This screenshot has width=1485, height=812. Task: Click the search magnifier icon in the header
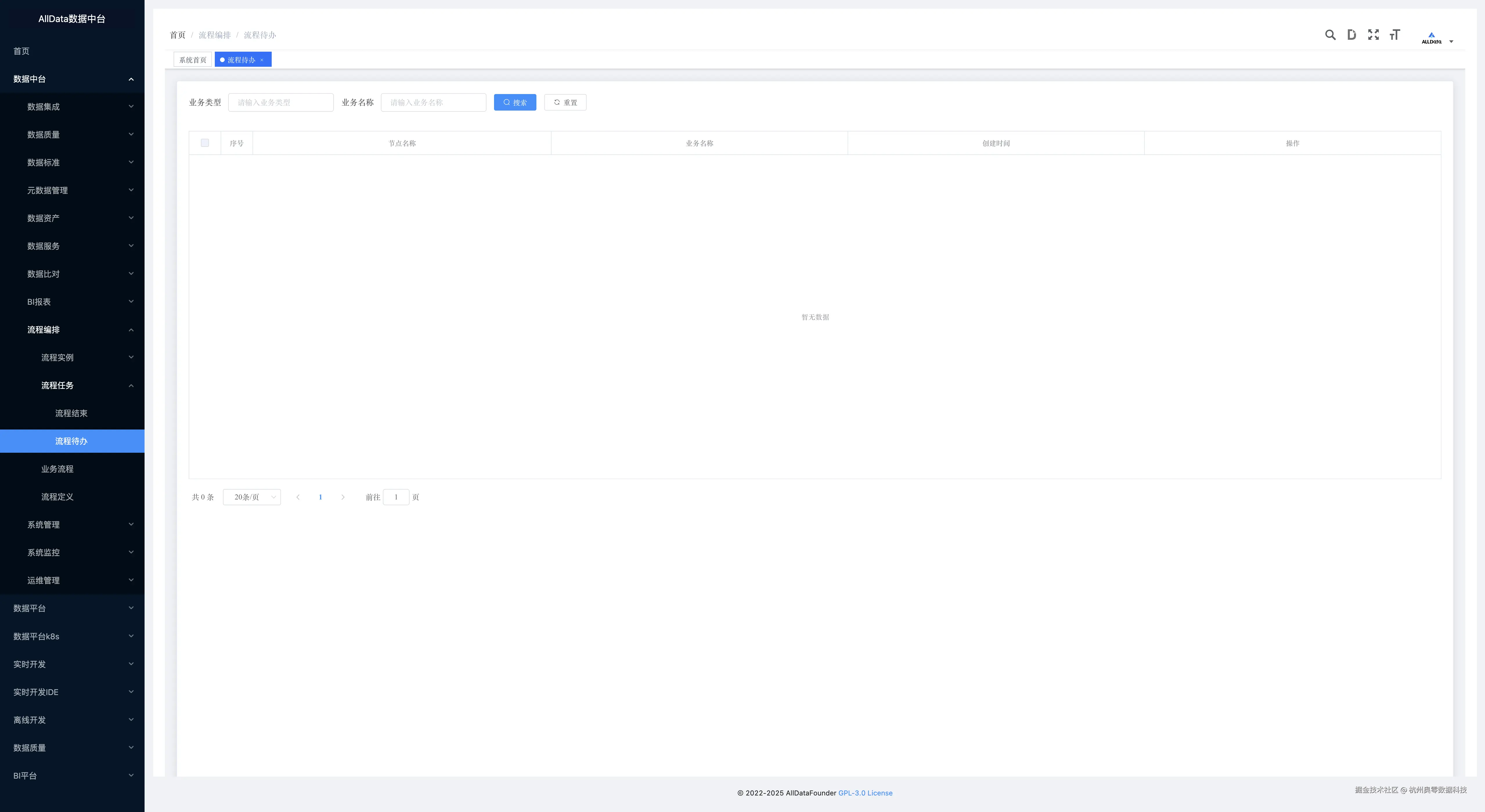1330,35
